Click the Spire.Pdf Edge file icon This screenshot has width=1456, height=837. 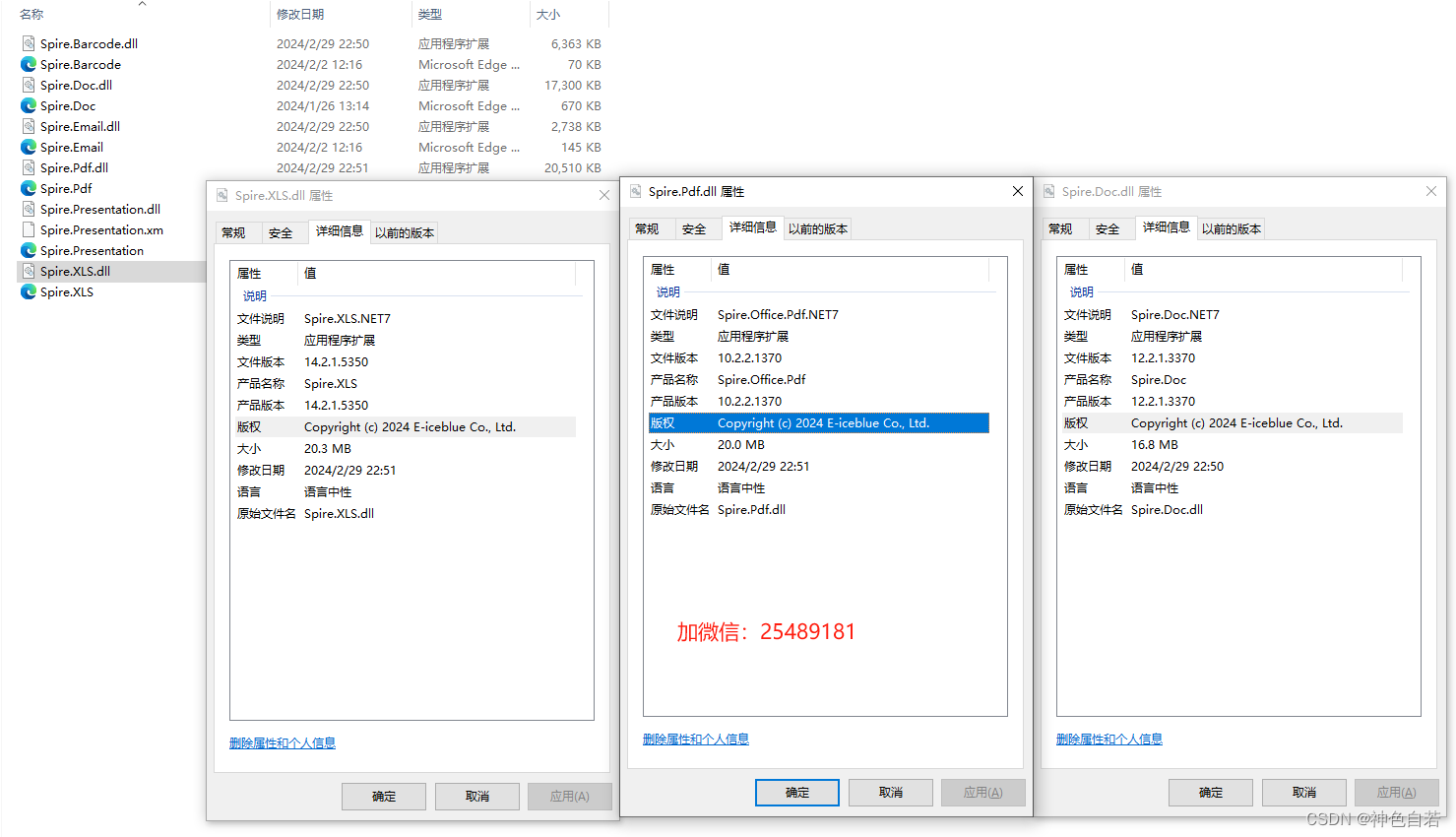29,188
